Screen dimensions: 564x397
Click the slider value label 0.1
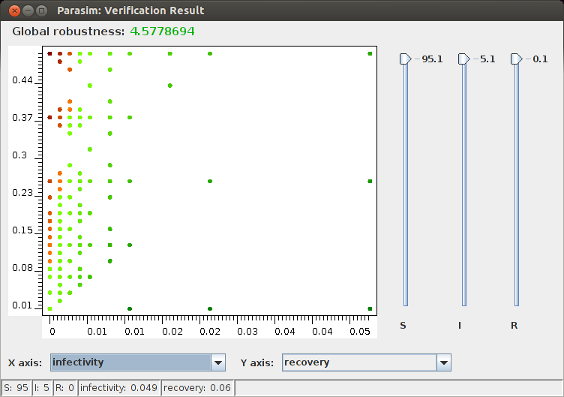[x=540, y=59]
